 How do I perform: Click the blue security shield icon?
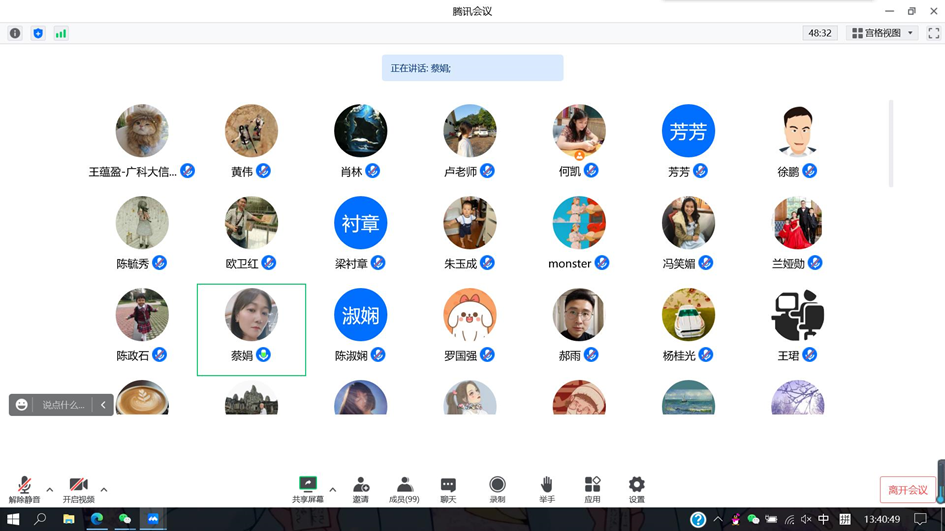[38, 33]
